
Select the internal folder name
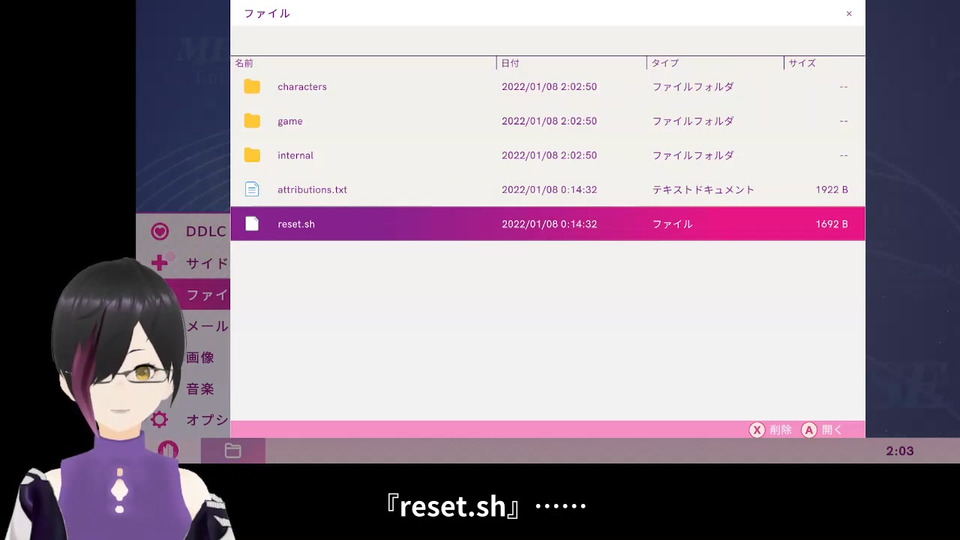pos(295,156)
